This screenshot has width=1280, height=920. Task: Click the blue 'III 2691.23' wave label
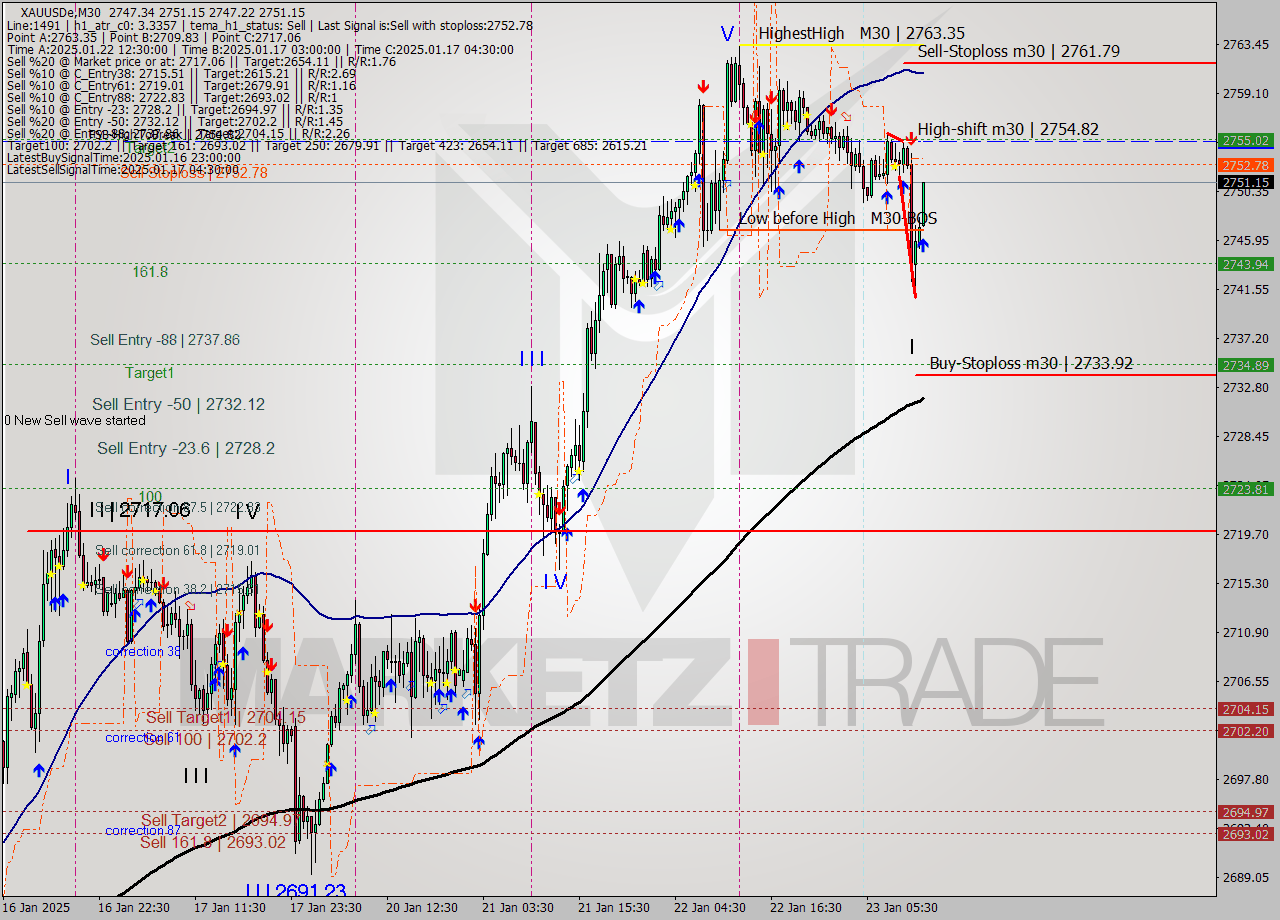coord(296,890)
